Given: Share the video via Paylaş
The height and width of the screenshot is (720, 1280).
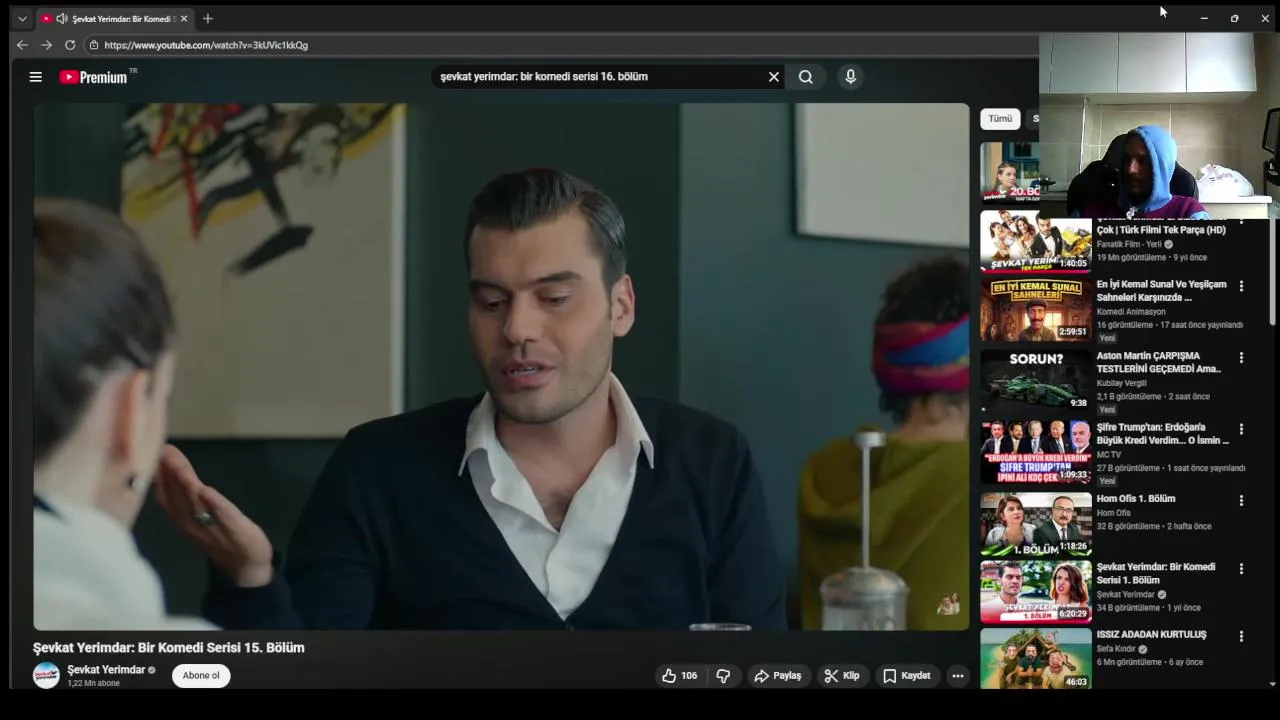Looking at the screenshot, I should pos(778,676).
